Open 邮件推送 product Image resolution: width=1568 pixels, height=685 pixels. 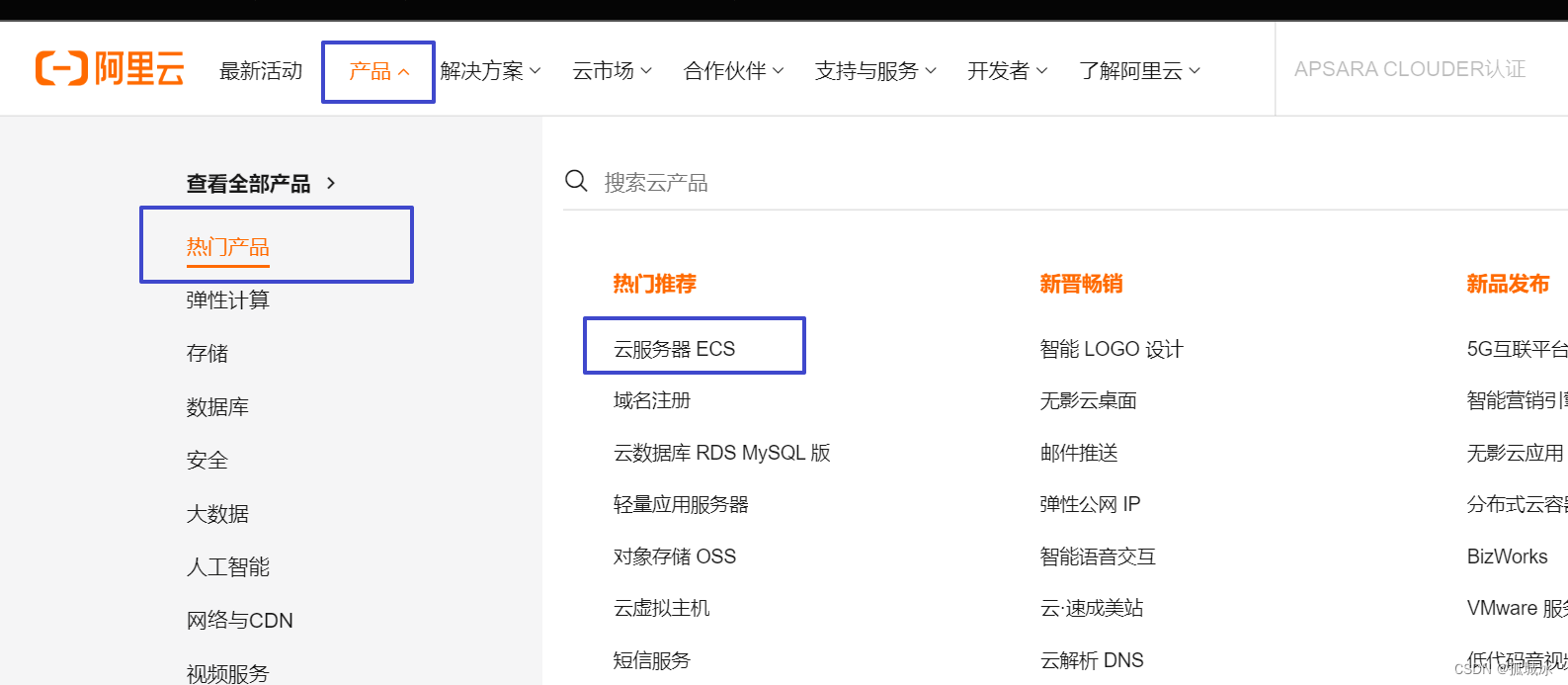[1079, 453]
